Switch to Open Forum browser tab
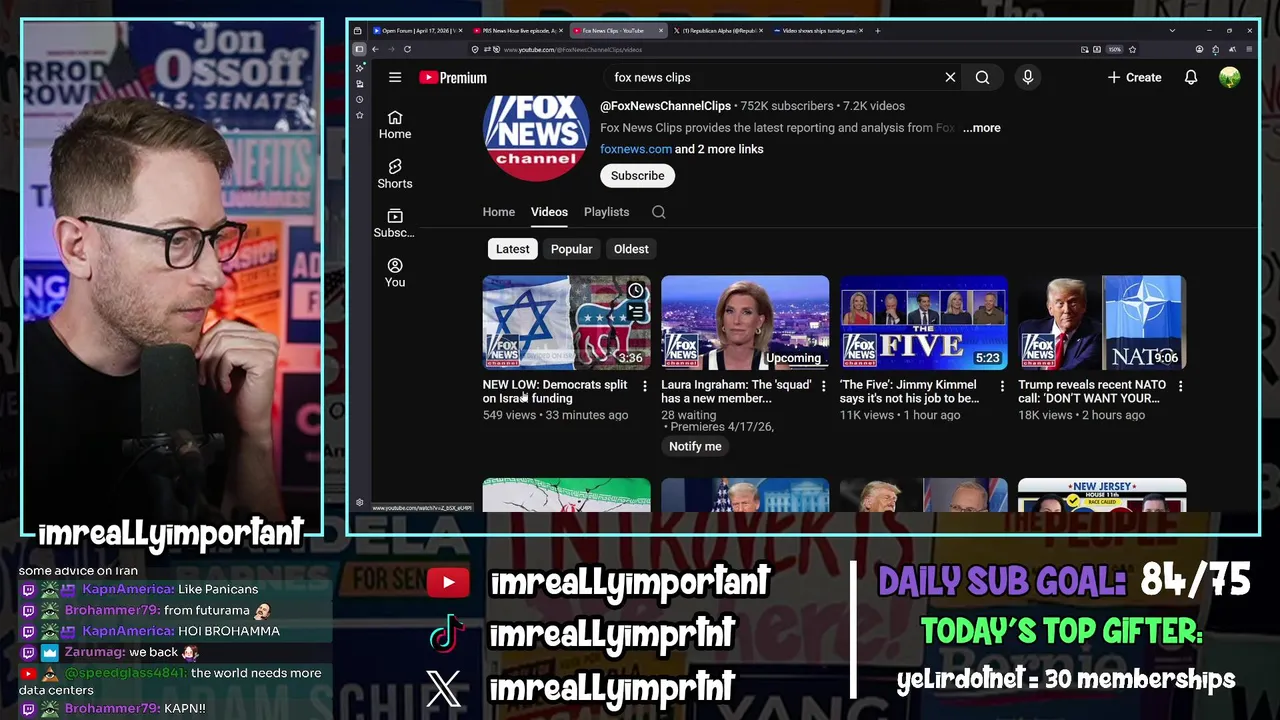 coord(417,31)
